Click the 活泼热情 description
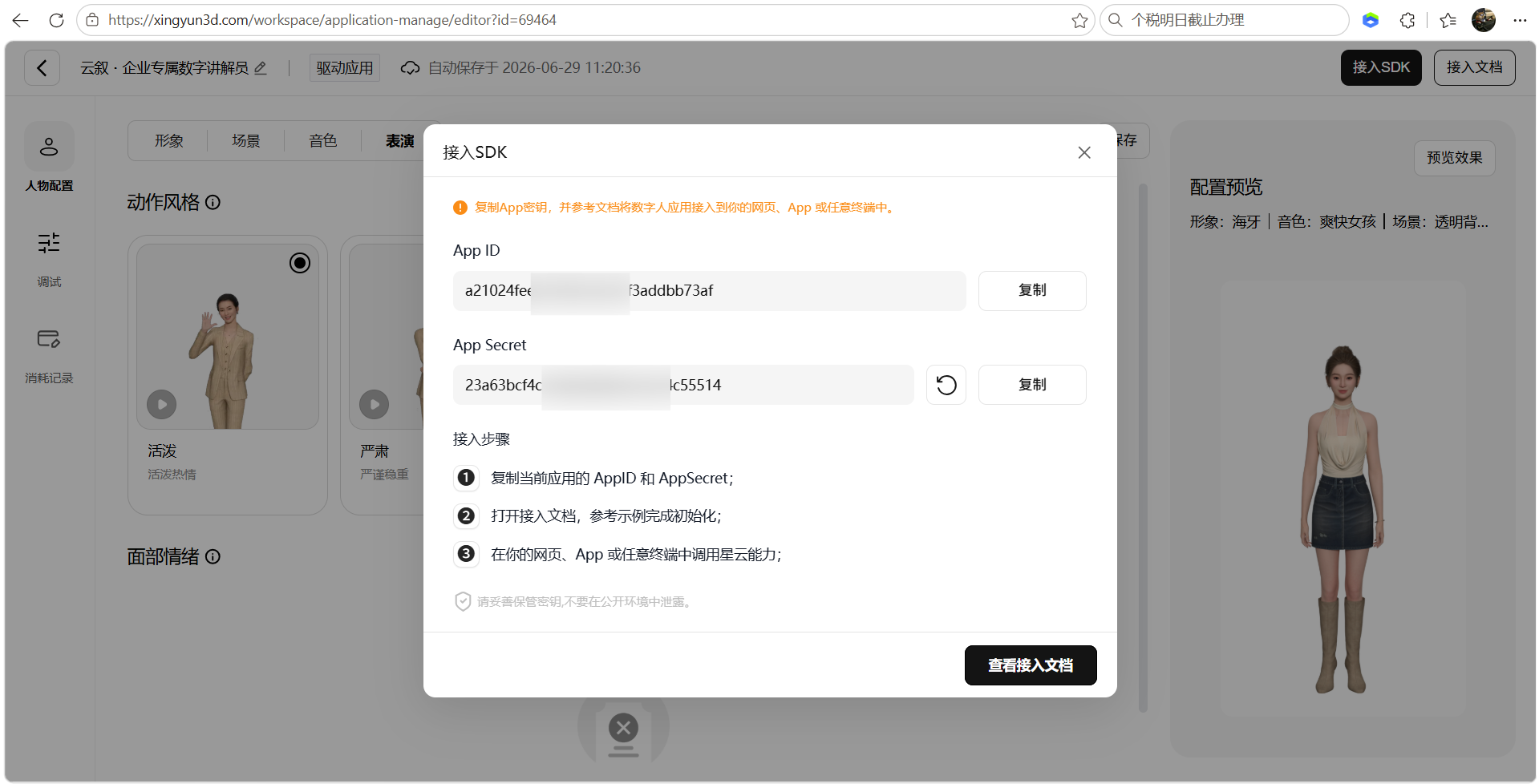The width and height of the screenshot is (1539, 784). click(172, 475)
